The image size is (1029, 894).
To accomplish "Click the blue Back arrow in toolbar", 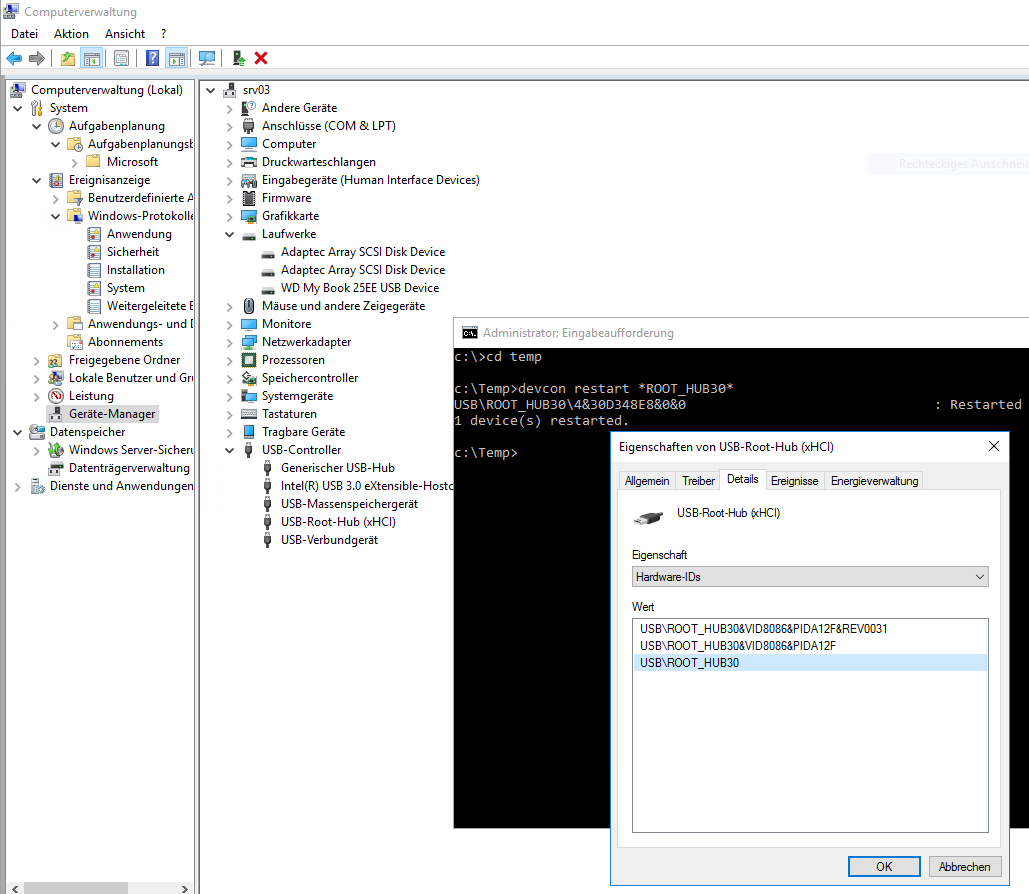I will [14, 59].
